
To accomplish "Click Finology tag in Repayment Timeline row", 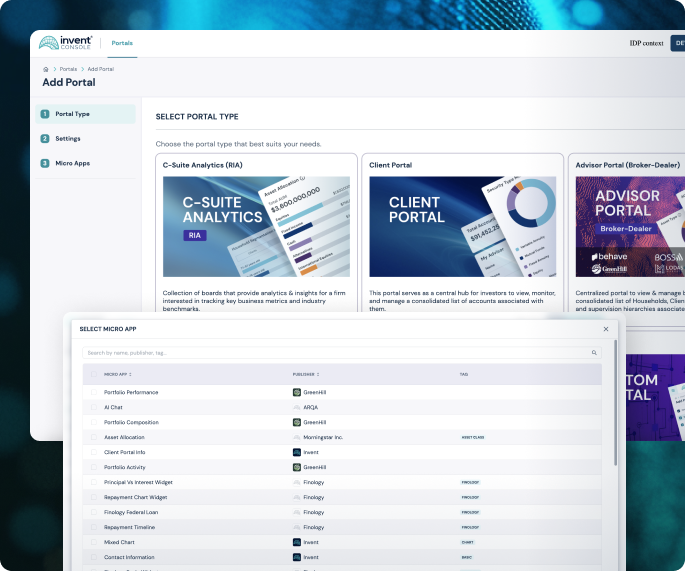I will tap(471, 527).
